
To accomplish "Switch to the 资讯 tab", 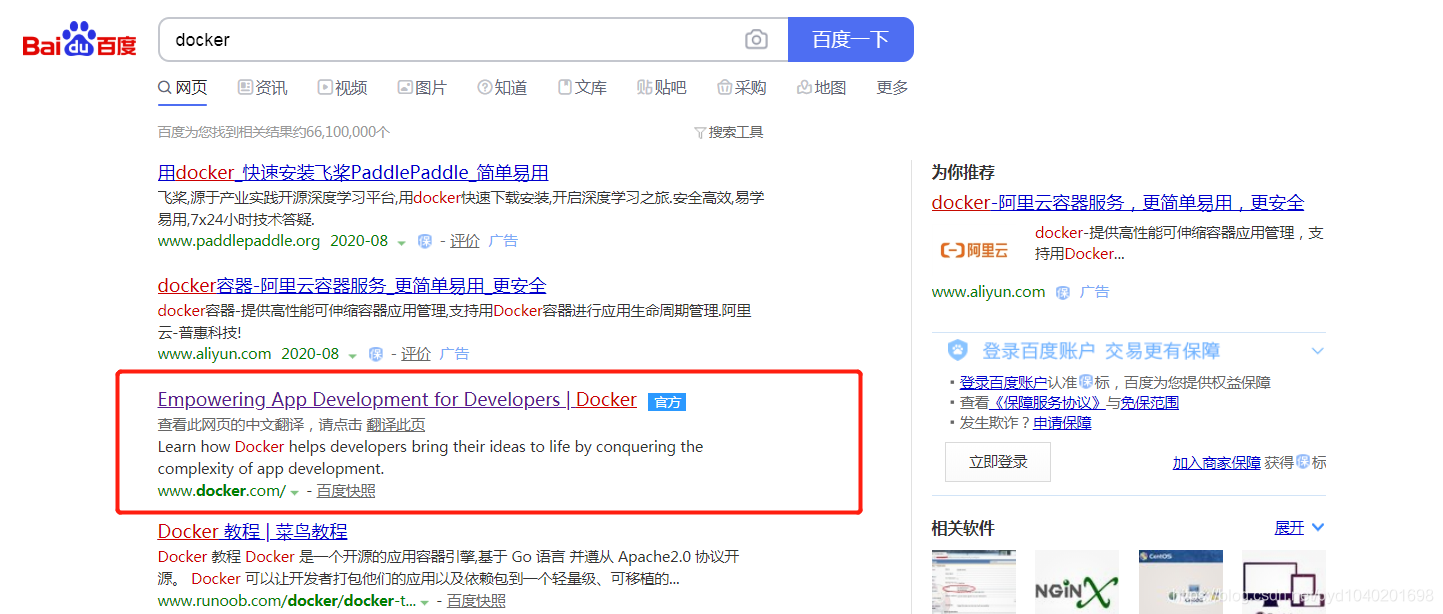I will [x=262, y=88].
